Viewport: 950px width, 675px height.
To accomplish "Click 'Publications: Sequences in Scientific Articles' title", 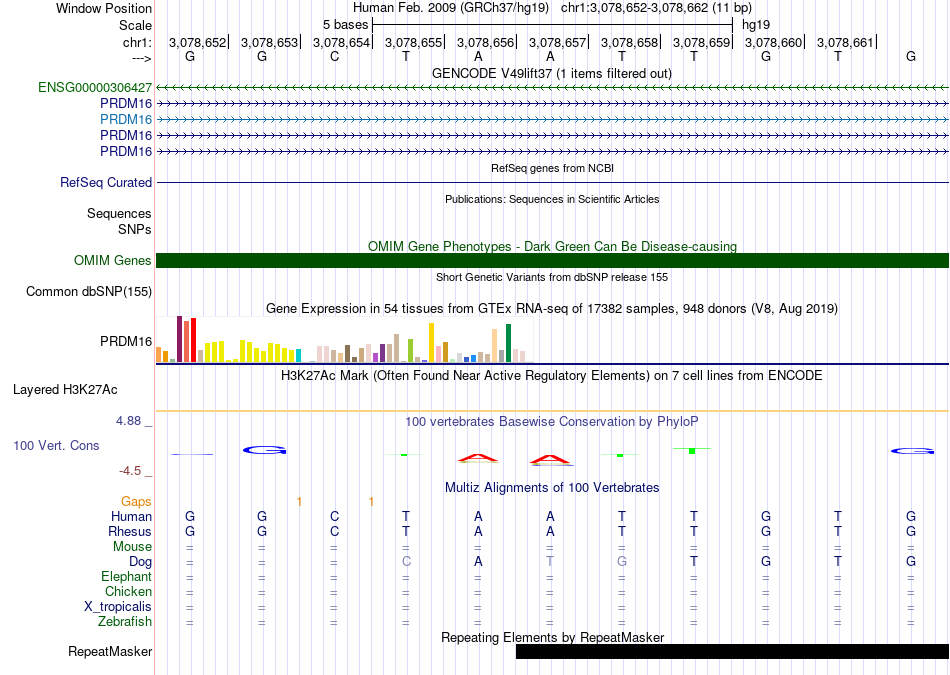I will point(552,199).
